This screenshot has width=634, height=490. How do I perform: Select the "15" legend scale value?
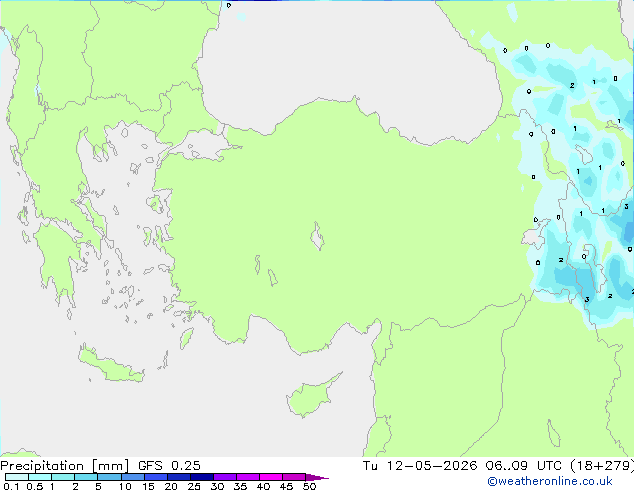[x=148, y=486]
